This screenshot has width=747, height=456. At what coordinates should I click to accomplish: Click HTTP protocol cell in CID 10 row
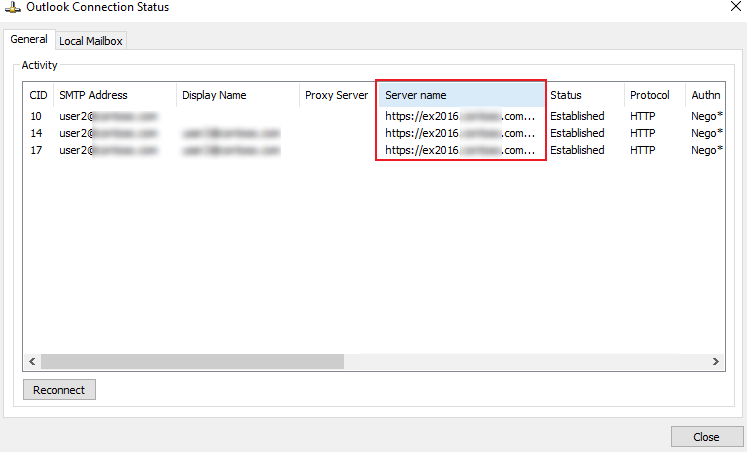pos(643,116)
